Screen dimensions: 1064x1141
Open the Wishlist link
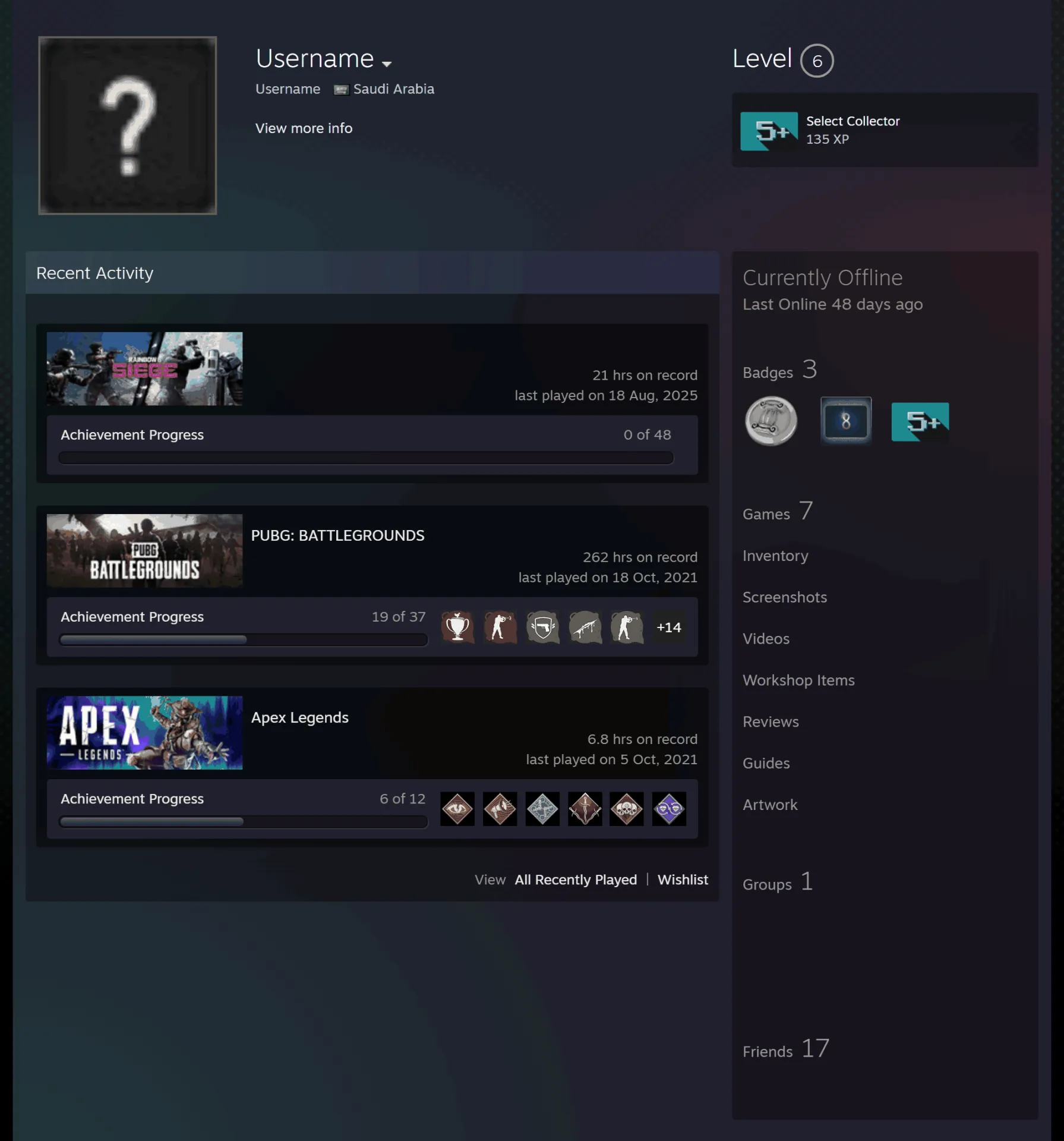pos(683,880)
